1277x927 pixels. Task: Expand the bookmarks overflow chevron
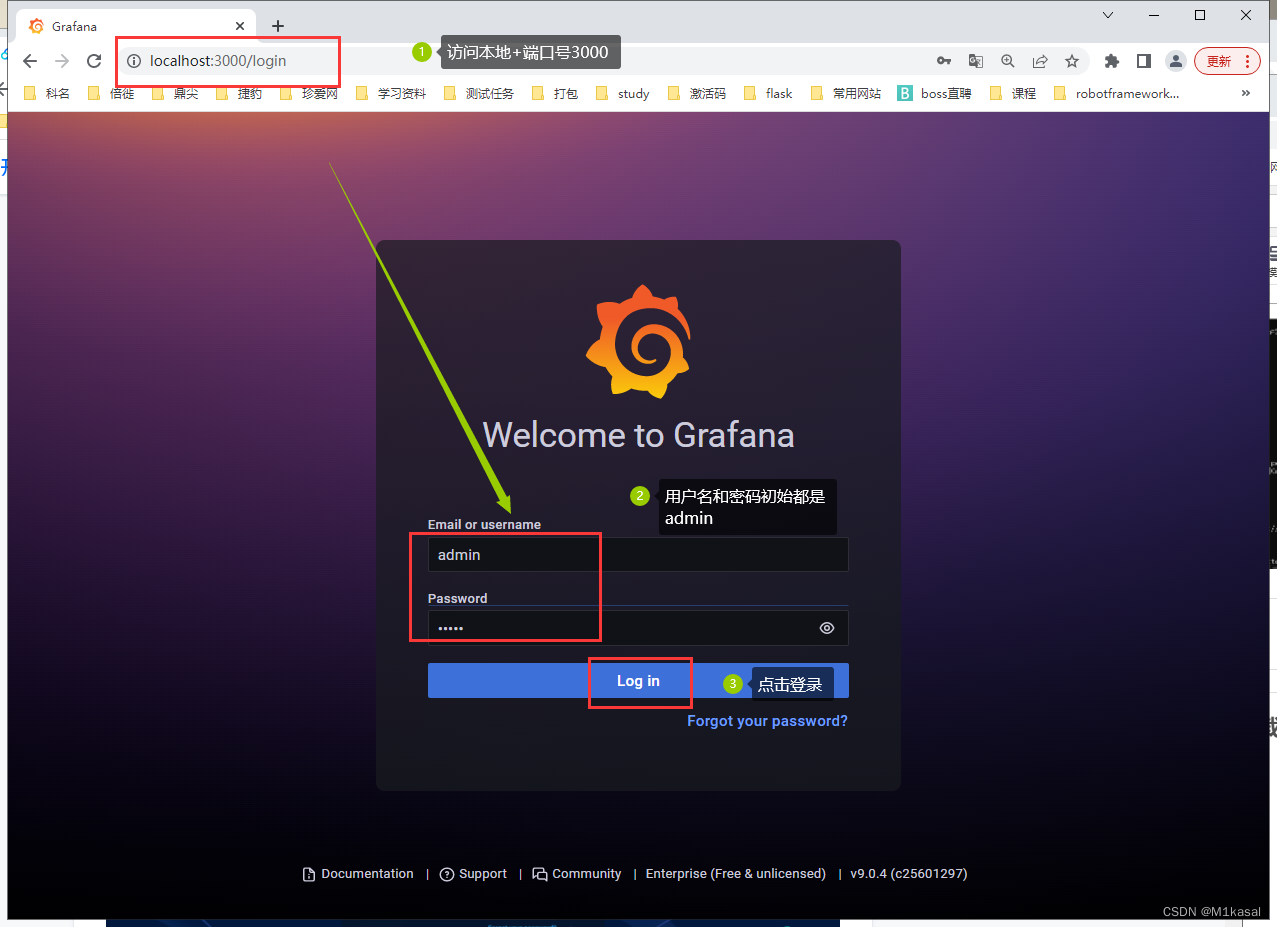[x=1245, y=93]
